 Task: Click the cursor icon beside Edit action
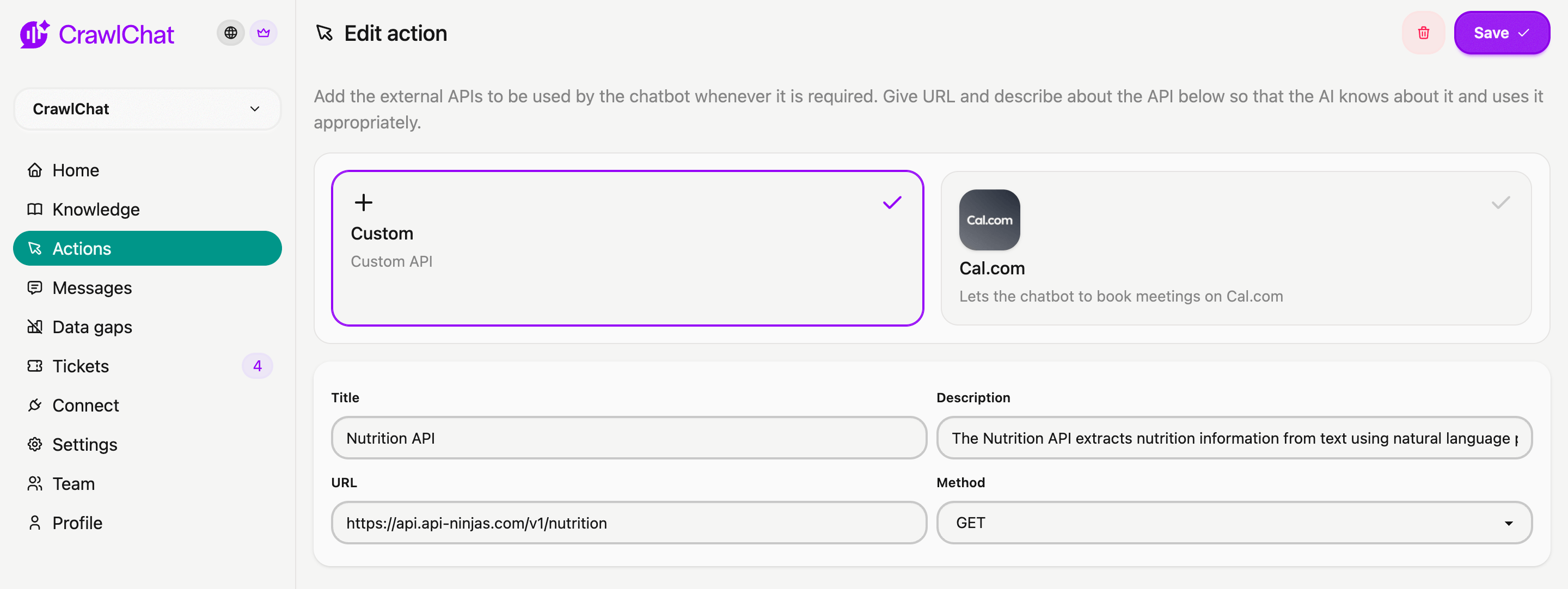(324, 33)
